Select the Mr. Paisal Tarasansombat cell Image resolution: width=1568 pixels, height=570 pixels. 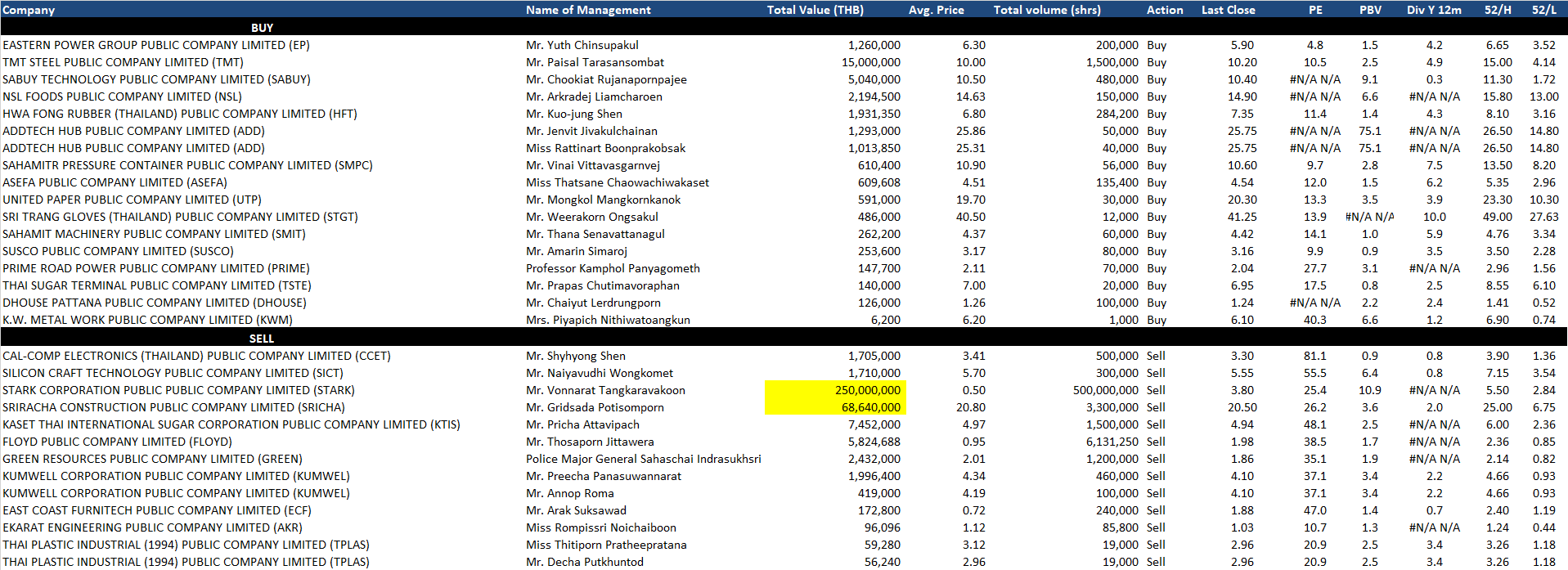[595, 62]
